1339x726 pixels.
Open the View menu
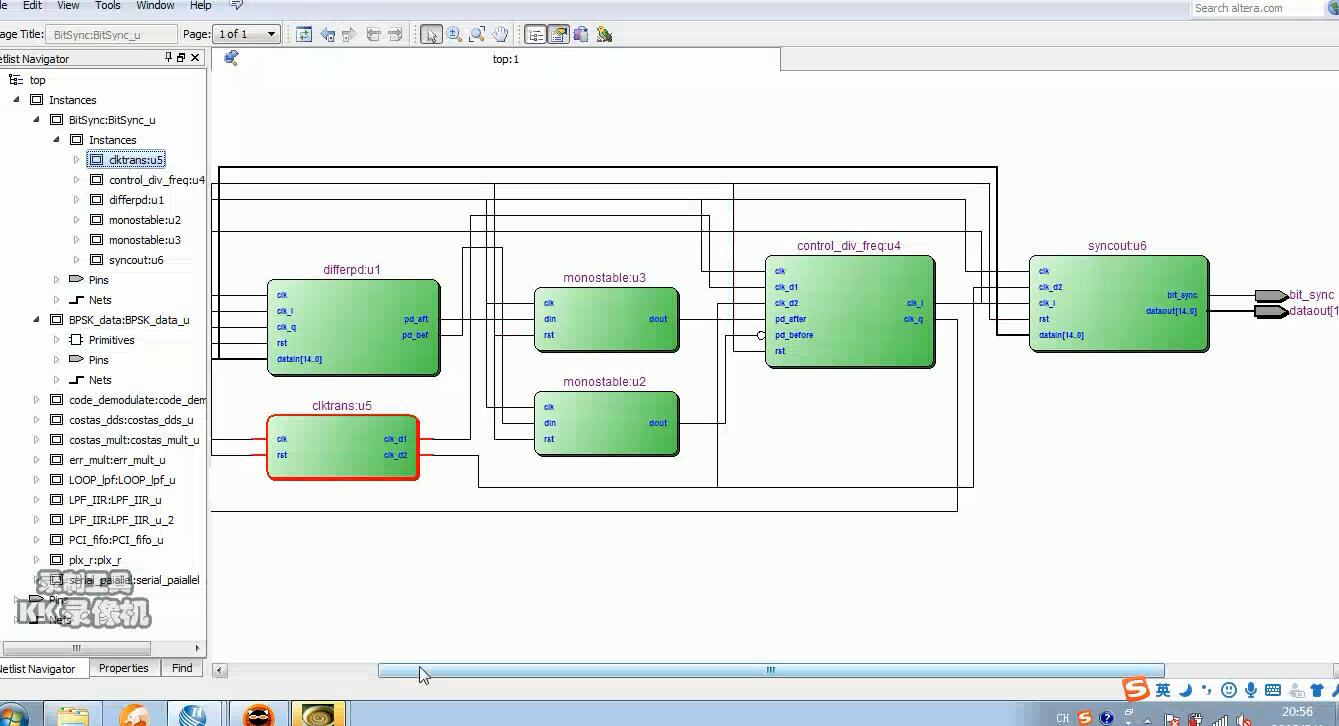tap(68, 5)
